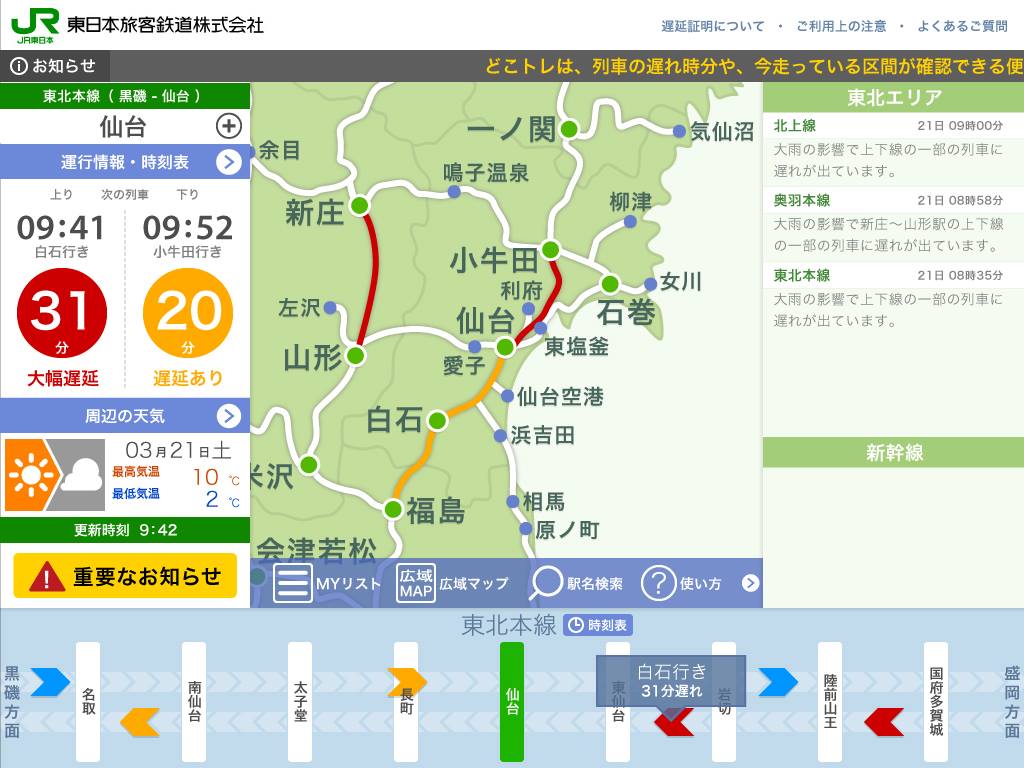Viewport: 1024px width, 768px height.
Task: Select 国府多賀城 station on line diagram
Action: [x=936, y=701]
